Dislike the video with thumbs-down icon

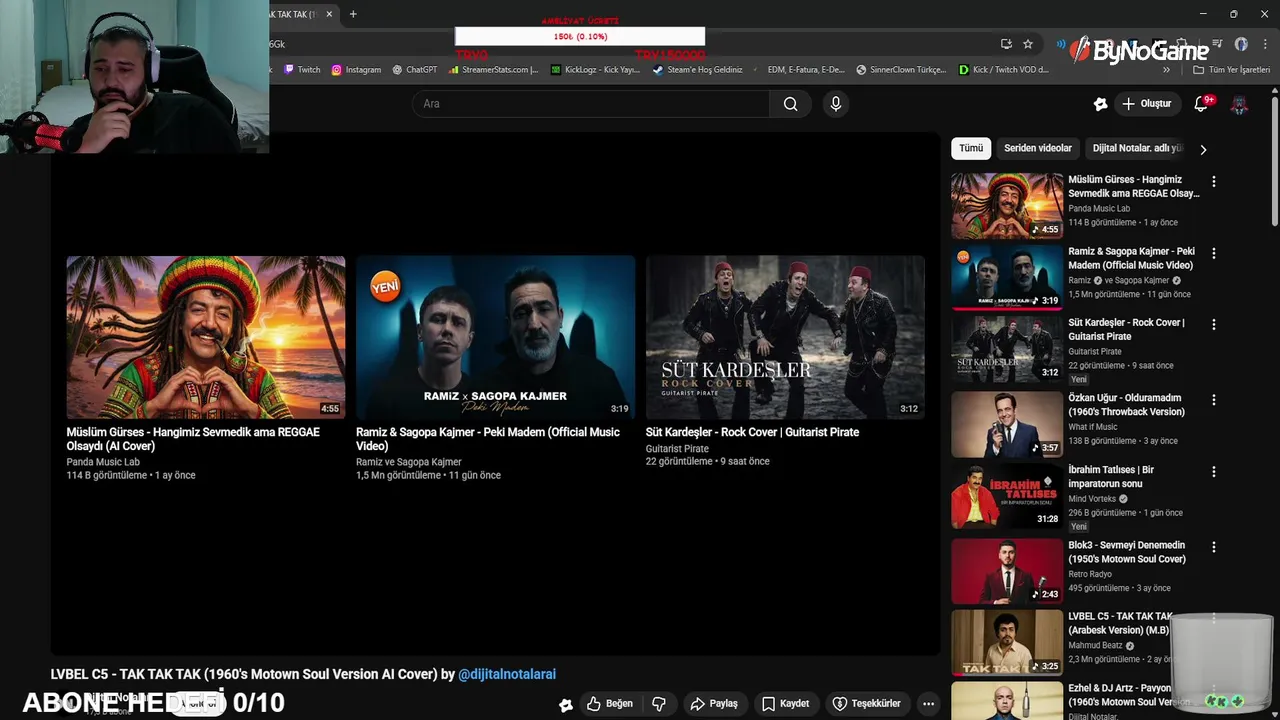(x=659, y=704)
